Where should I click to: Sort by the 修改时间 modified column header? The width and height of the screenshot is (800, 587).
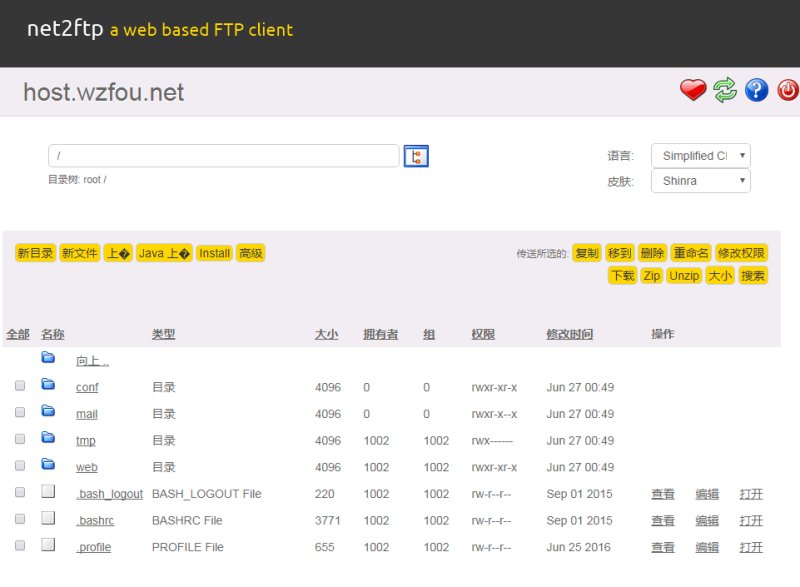tap(569, 335)
